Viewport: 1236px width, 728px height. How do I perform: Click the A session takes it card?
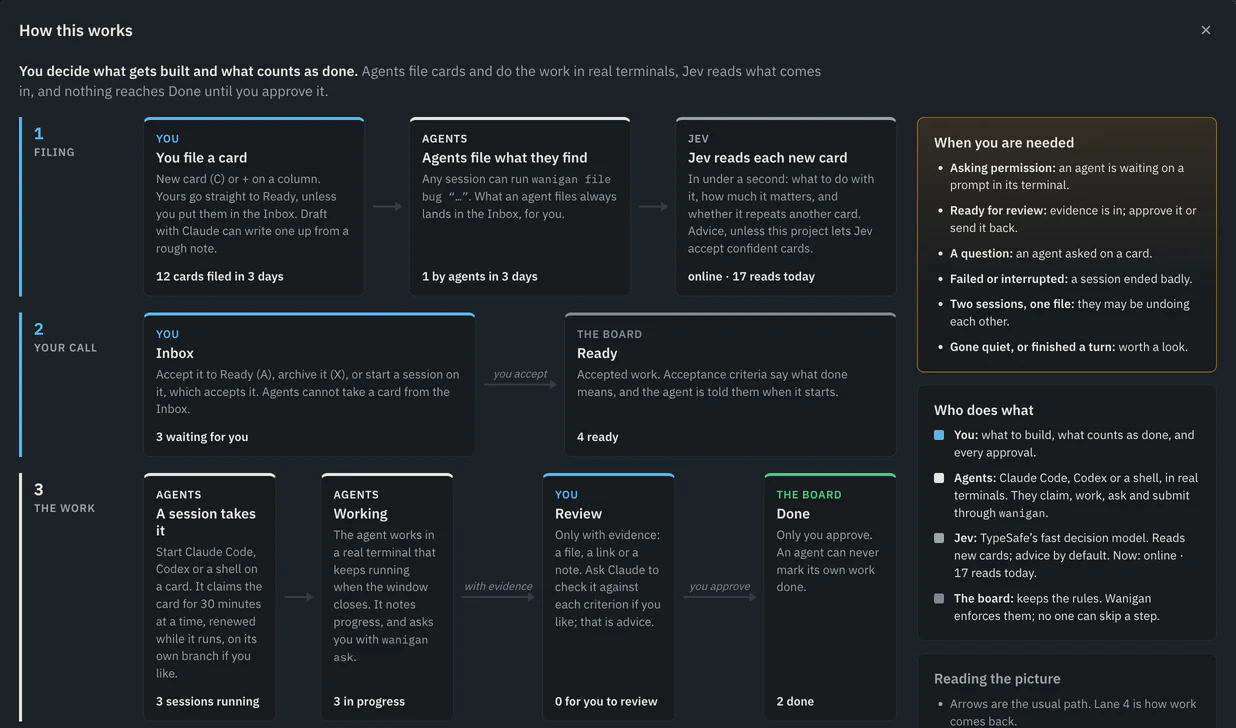point(210,597)
